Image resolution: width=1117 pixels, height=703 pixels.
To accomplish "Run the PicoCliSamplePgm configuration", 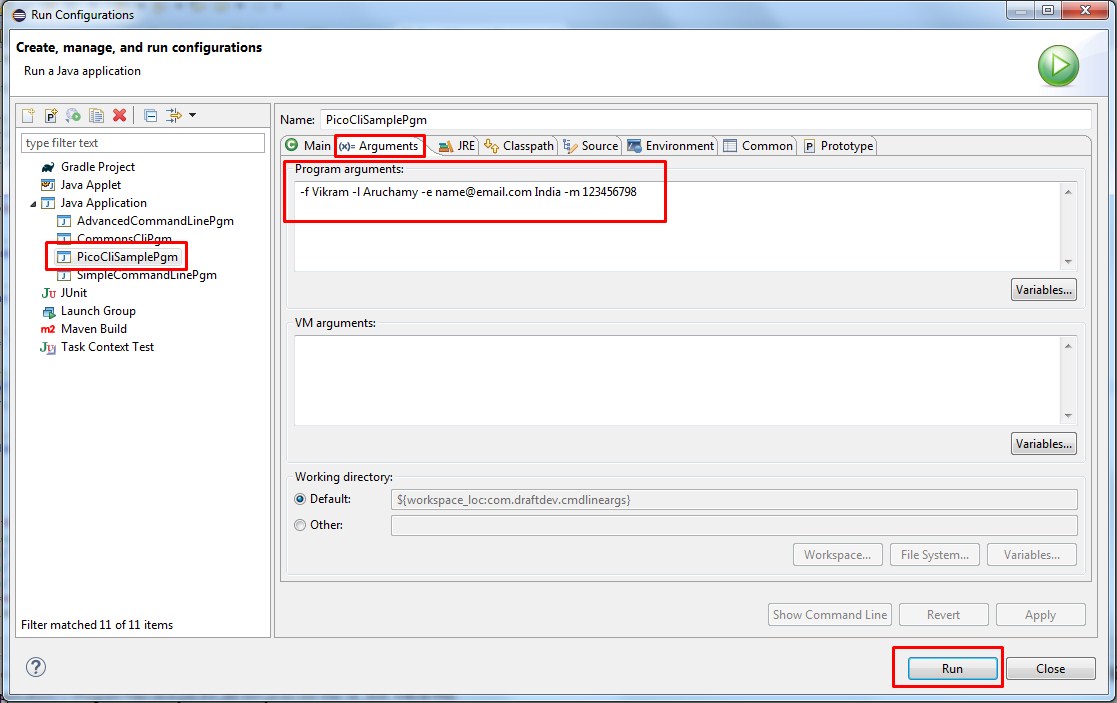I will [x=949, y=668].
